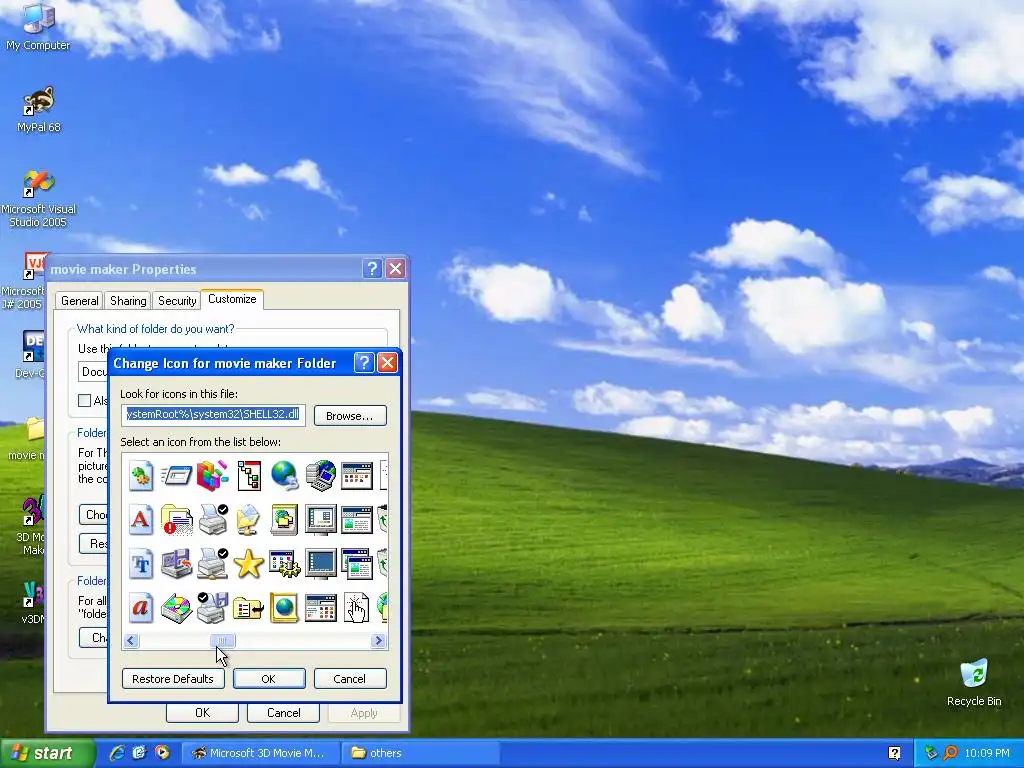
Task: Choose the monitor showing a list window icon
Action: click(321, 520)
